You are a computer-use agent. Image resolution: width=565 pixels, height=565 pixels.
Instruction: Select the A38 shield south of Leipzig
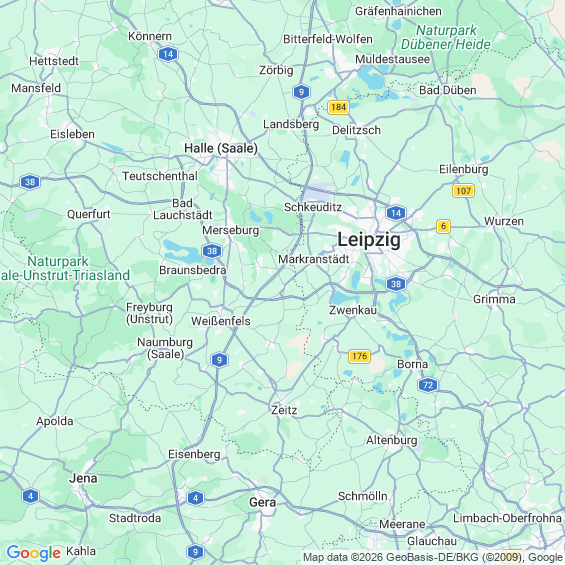[396, 284]
